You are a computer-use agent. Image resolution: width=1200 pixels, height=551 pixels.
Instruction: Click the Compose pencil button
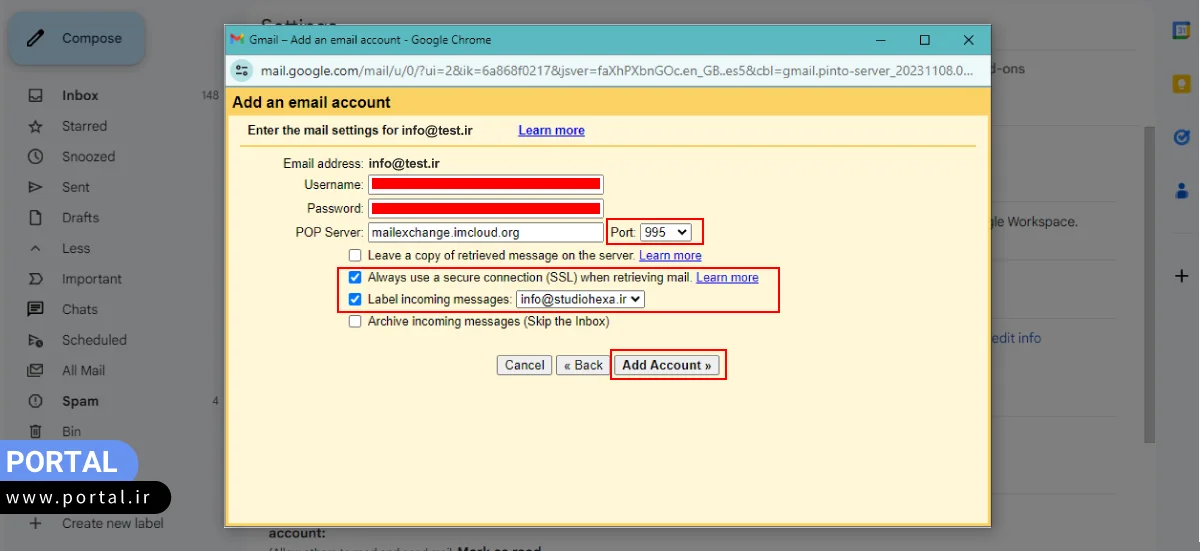pos(76,39)
